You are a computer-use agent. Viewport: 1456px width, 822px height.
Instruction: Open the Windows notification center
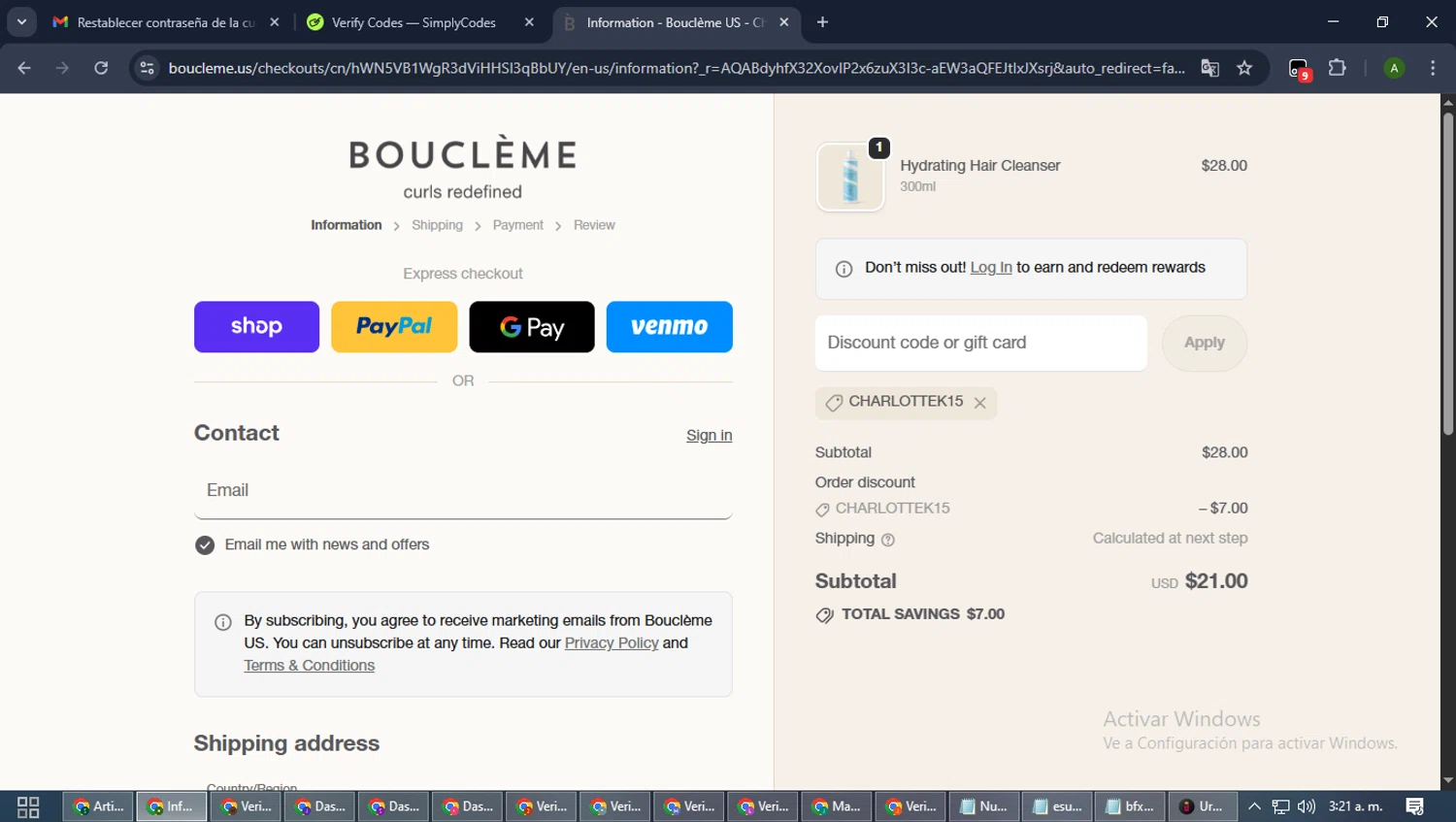tap(1415, 806)
